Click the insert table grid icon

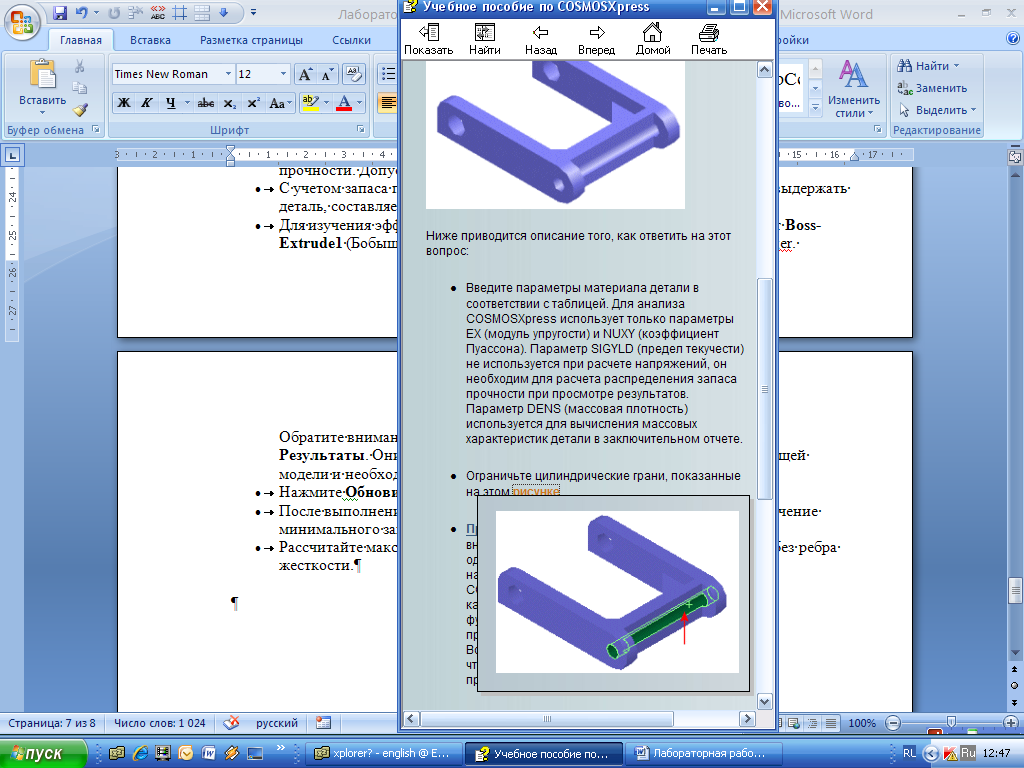coord(202,12)
